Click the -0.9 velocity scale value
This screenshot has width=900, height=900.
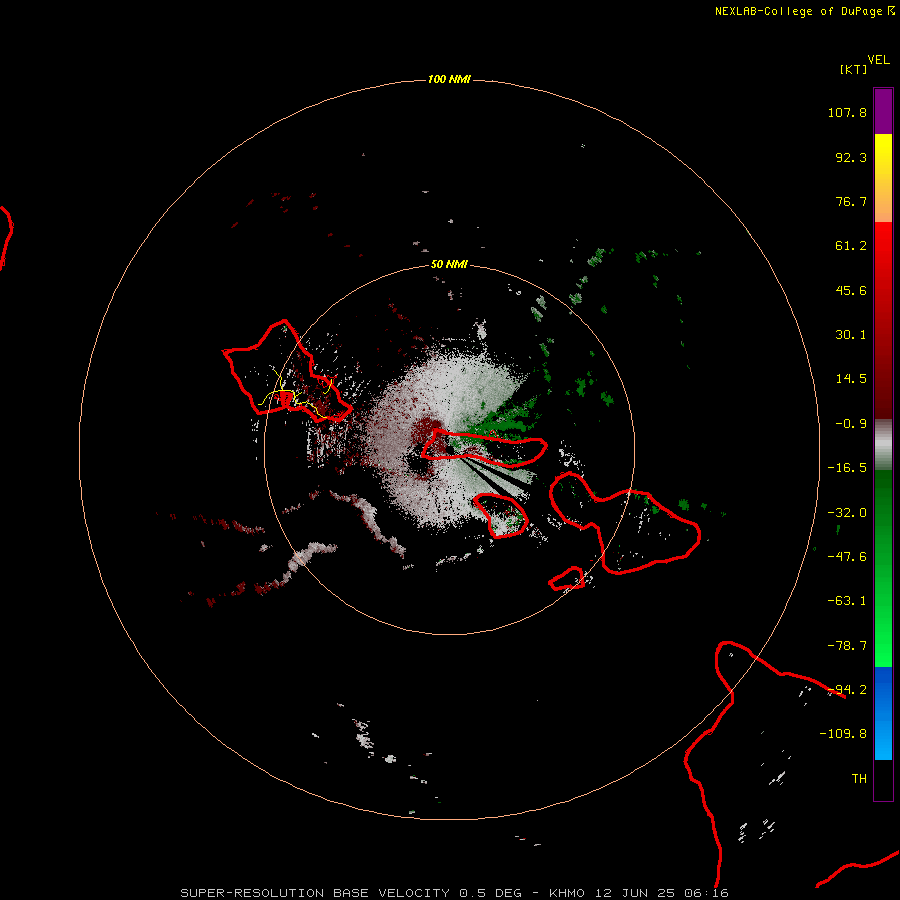pos(851,424)
